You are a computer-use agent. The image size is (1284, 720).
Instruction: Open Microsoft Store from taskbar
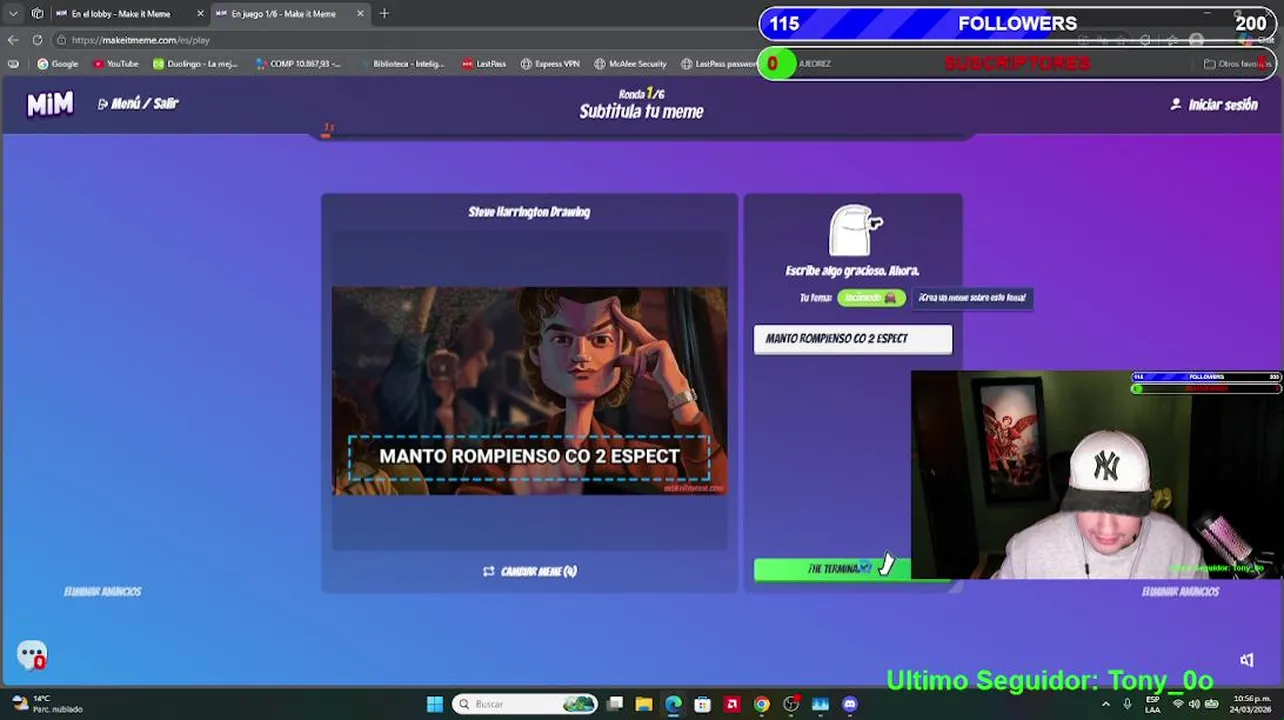pyautogui.click(x=703, y=704)
